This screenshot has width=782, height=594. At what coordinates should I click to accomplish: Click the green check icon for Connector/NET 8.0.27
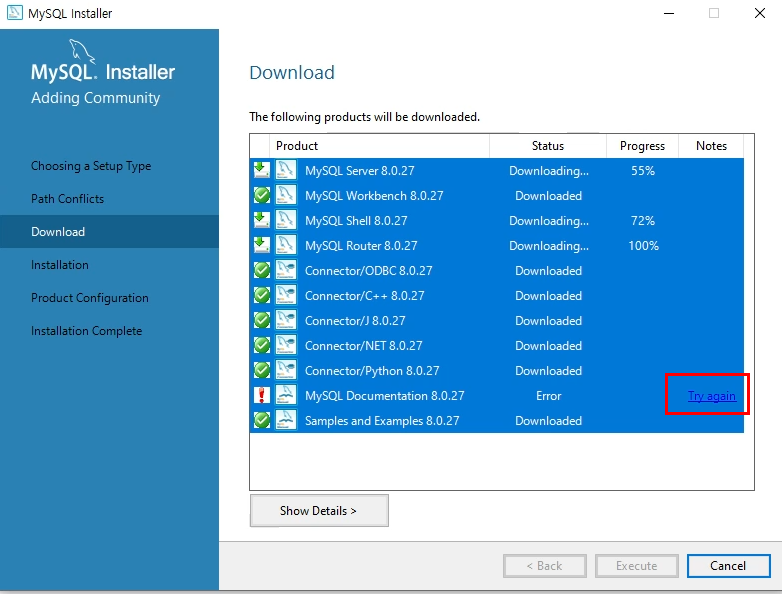click(x=262, y=345)
